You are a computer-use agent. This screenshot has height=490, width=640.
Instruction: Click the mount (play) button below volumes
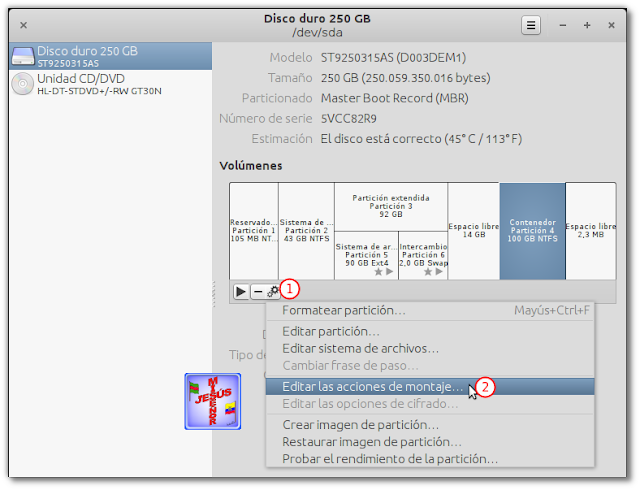(x=241, y=292)
